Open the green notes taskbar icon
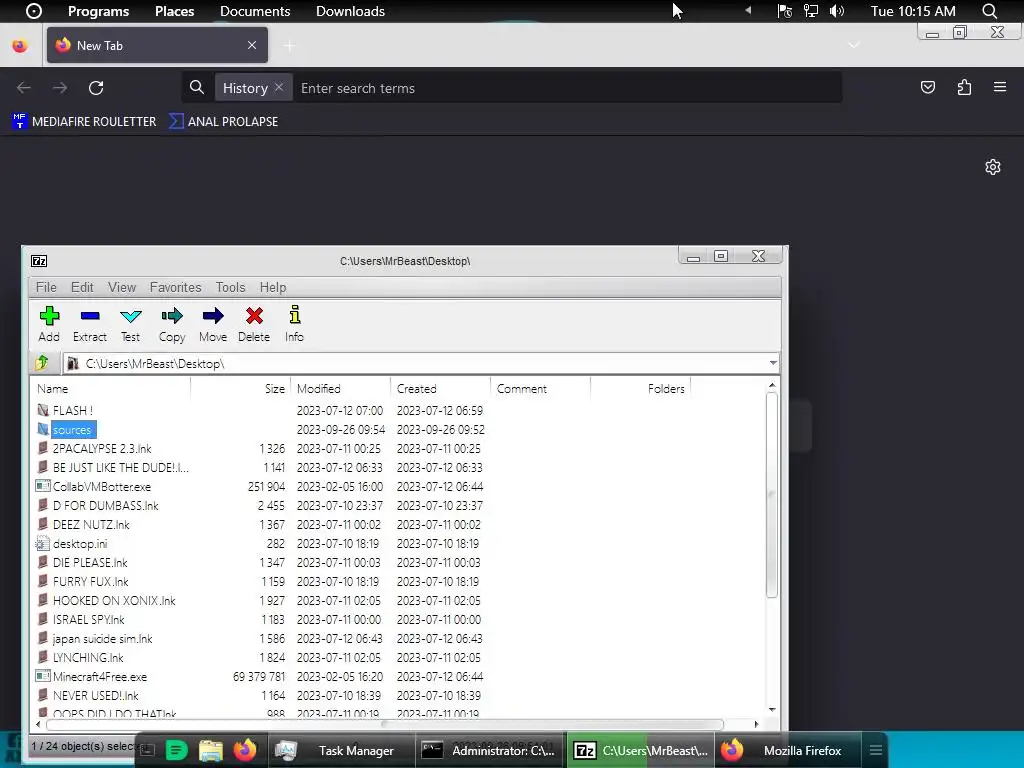 (x=176, y=750)
